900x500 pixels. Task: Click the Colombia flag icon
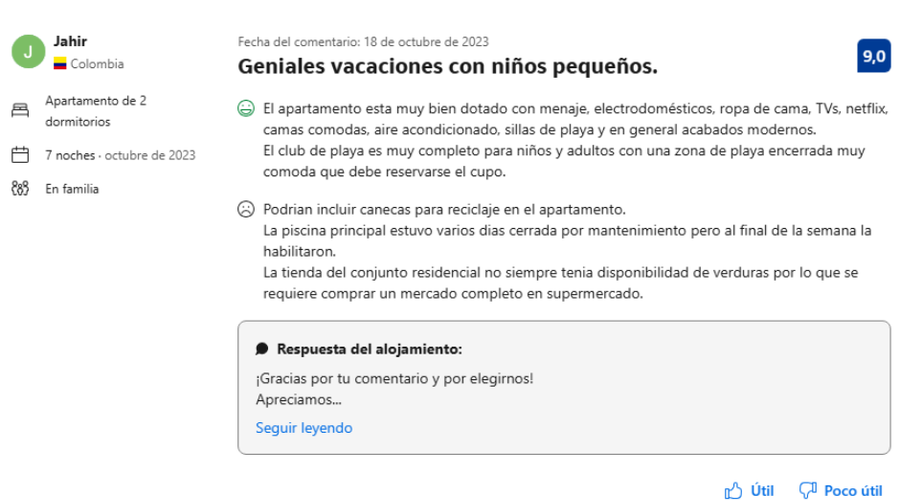click(60, 64)
